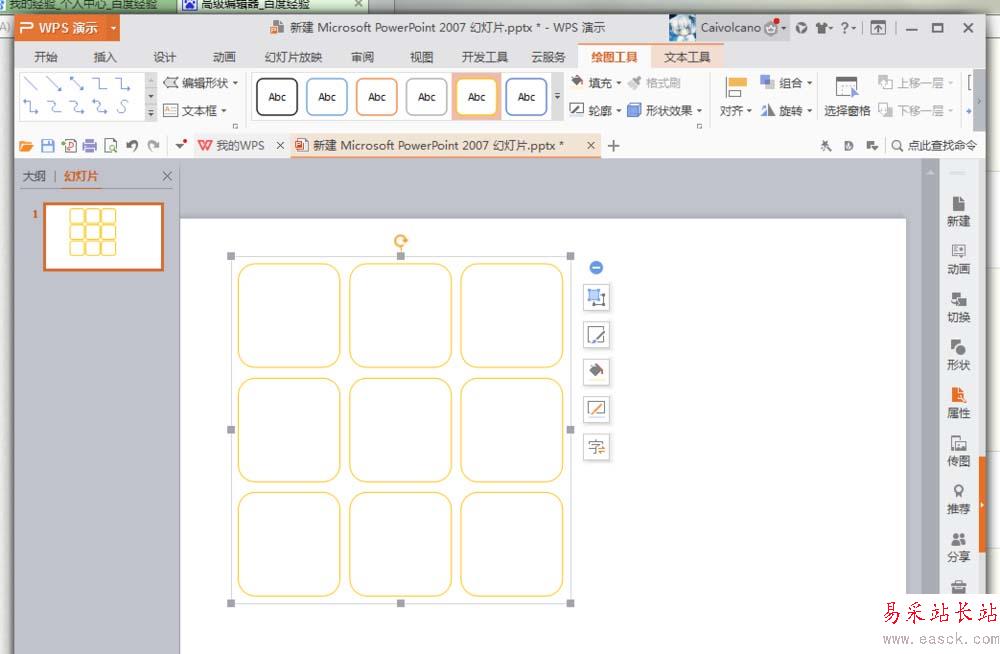
Task: Open the 填充 fill dropdown
Action: coord(596,82)
